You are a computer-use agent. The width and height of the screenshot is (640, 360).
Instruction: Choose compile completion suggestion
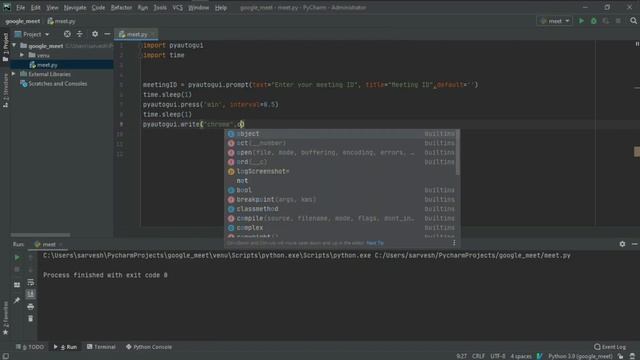(340, 218)
